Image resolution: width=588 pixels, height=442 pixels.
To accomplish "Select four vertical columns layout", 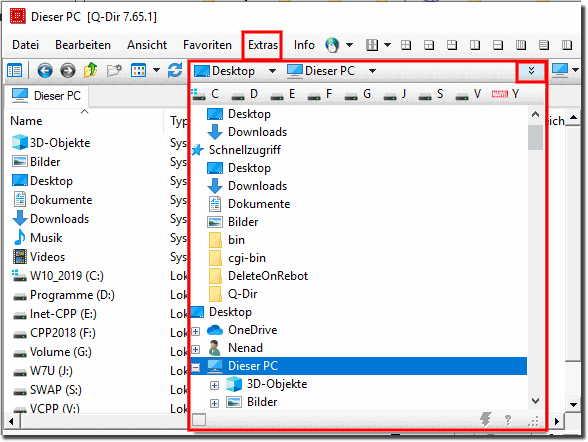I will (521, 45).
